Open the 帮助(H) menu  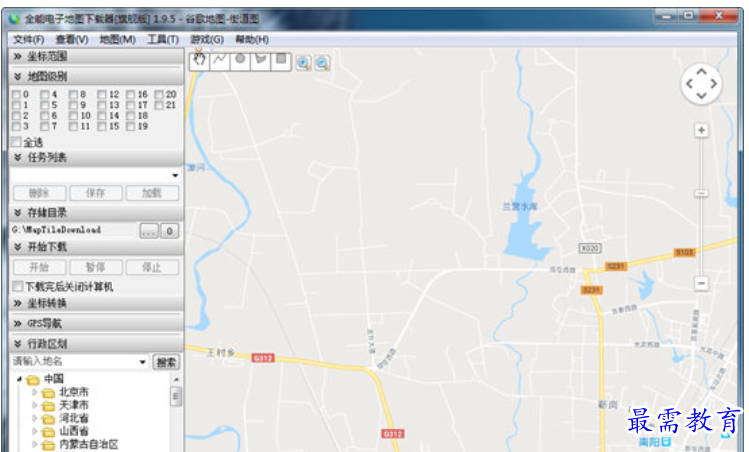tap(252, 39)
